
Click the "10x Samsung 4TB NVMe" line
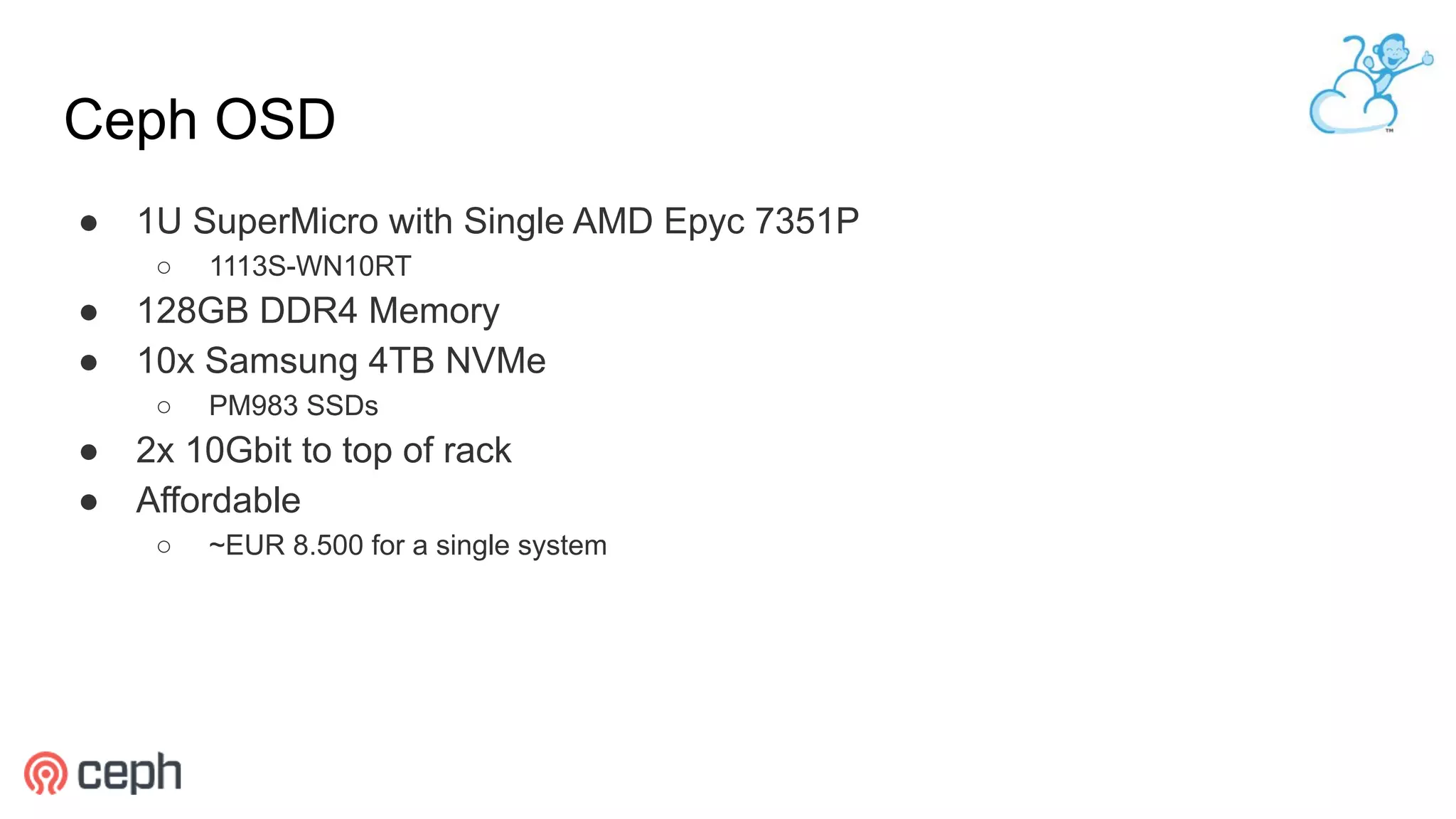click(x=341, y=360)
